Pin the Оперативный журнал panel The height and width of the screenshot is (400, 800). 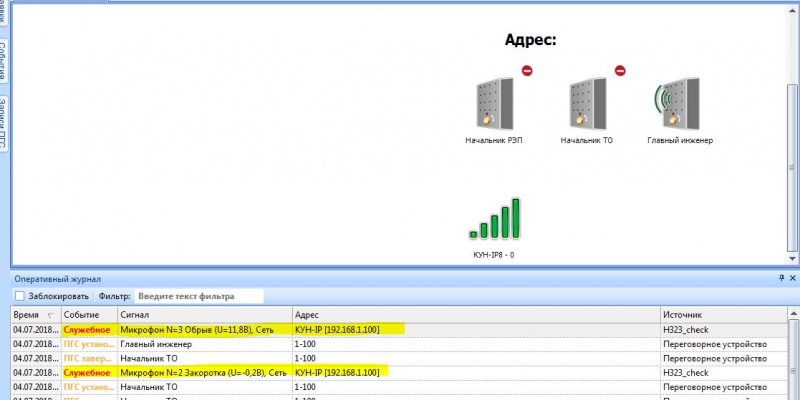coord(781,279)
